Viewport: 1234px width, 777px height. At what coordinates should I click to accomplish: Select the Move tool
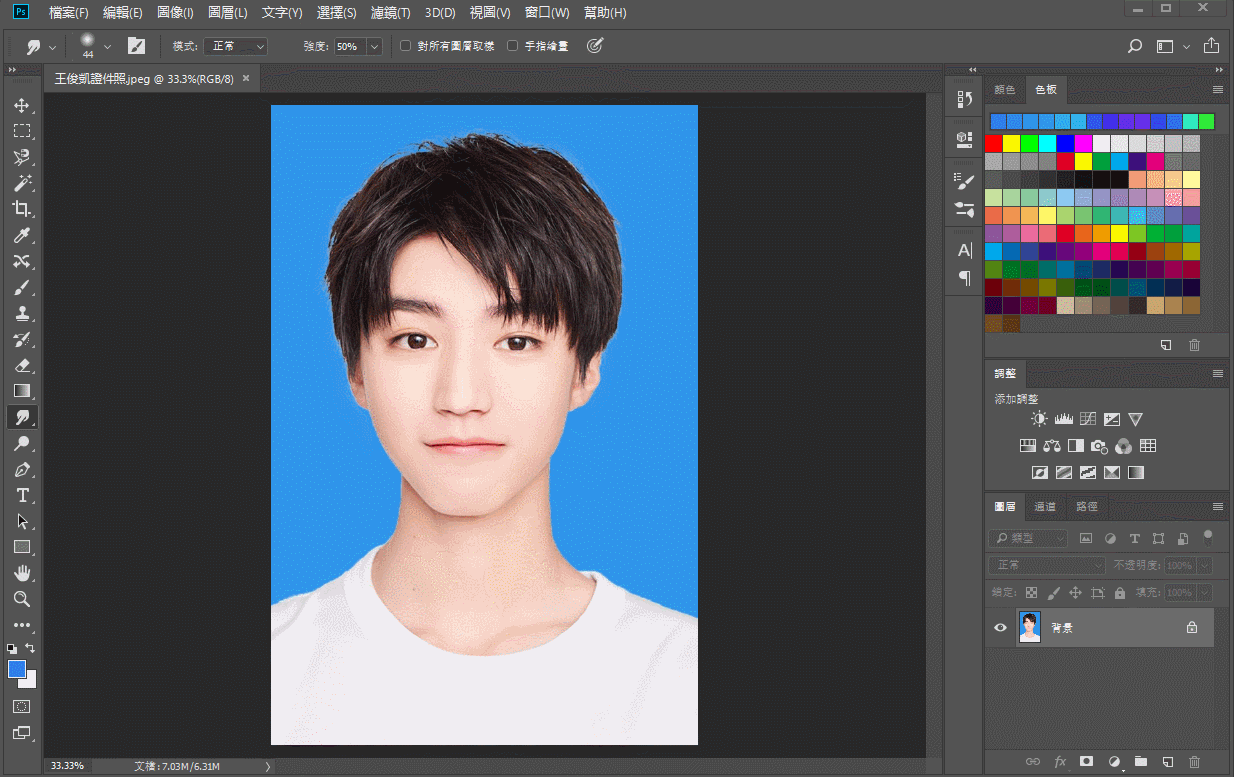21,105
